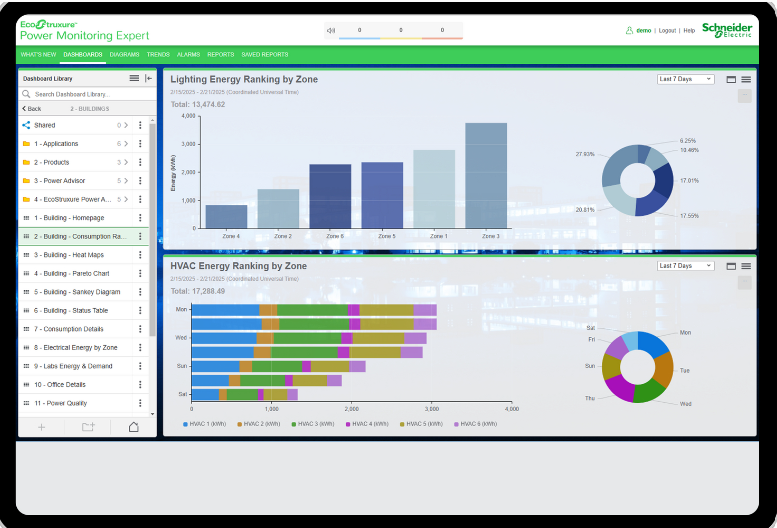
Task: Collapse the Dashboard Library panel
Action: [148, 78]
